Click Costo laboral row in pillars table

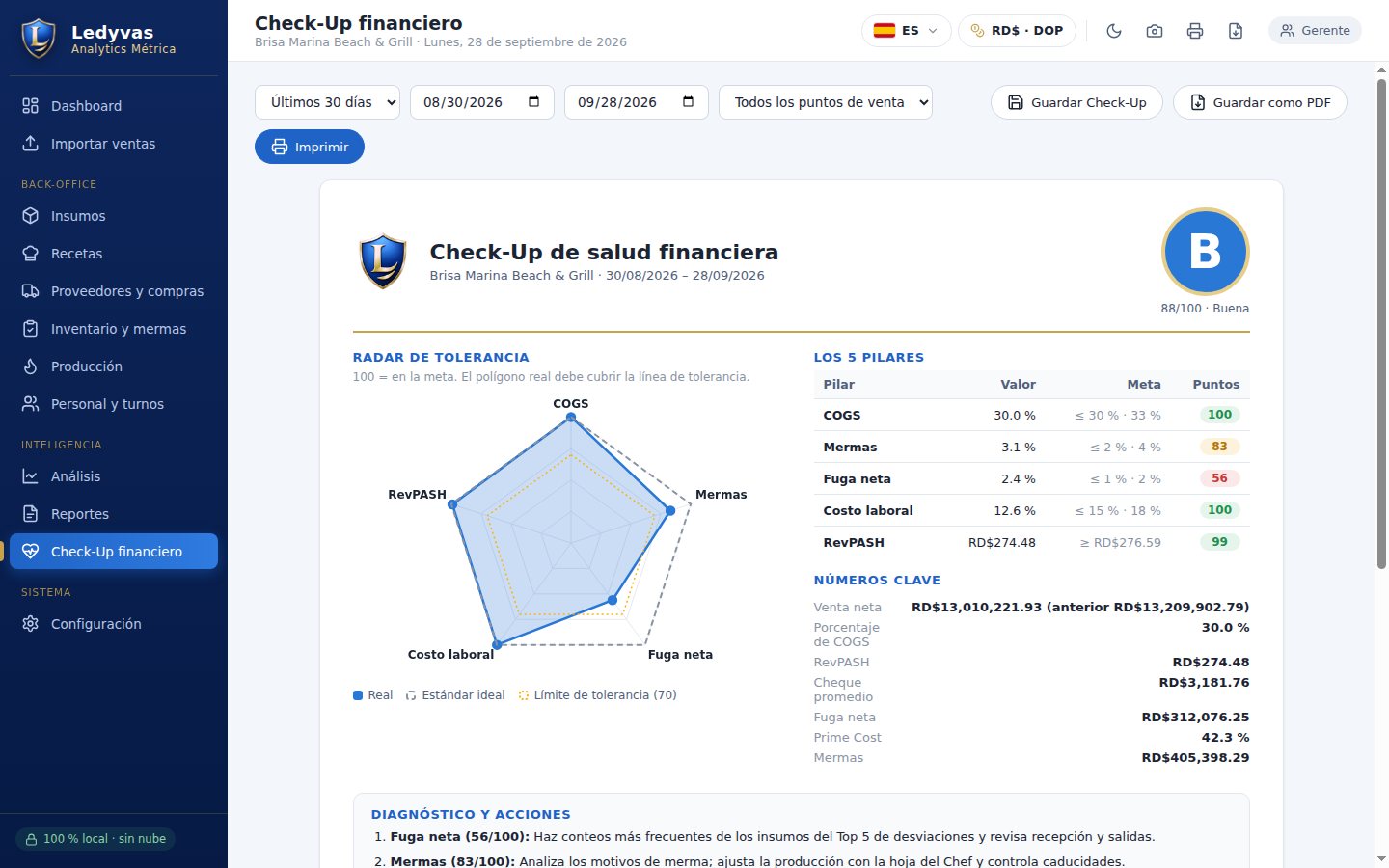click(1031, 510)
